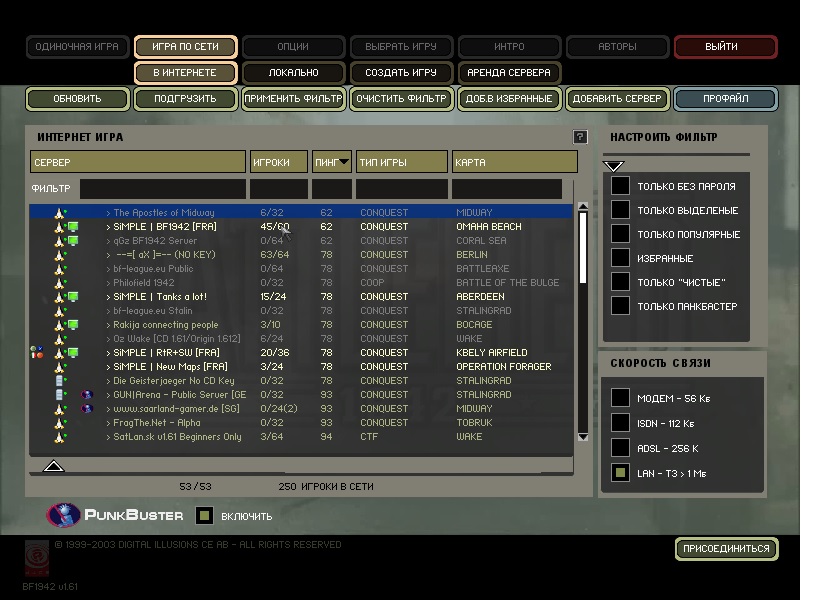Sort servers by ИГРОКИ column header
819x600 pixels.
point(278,162)
